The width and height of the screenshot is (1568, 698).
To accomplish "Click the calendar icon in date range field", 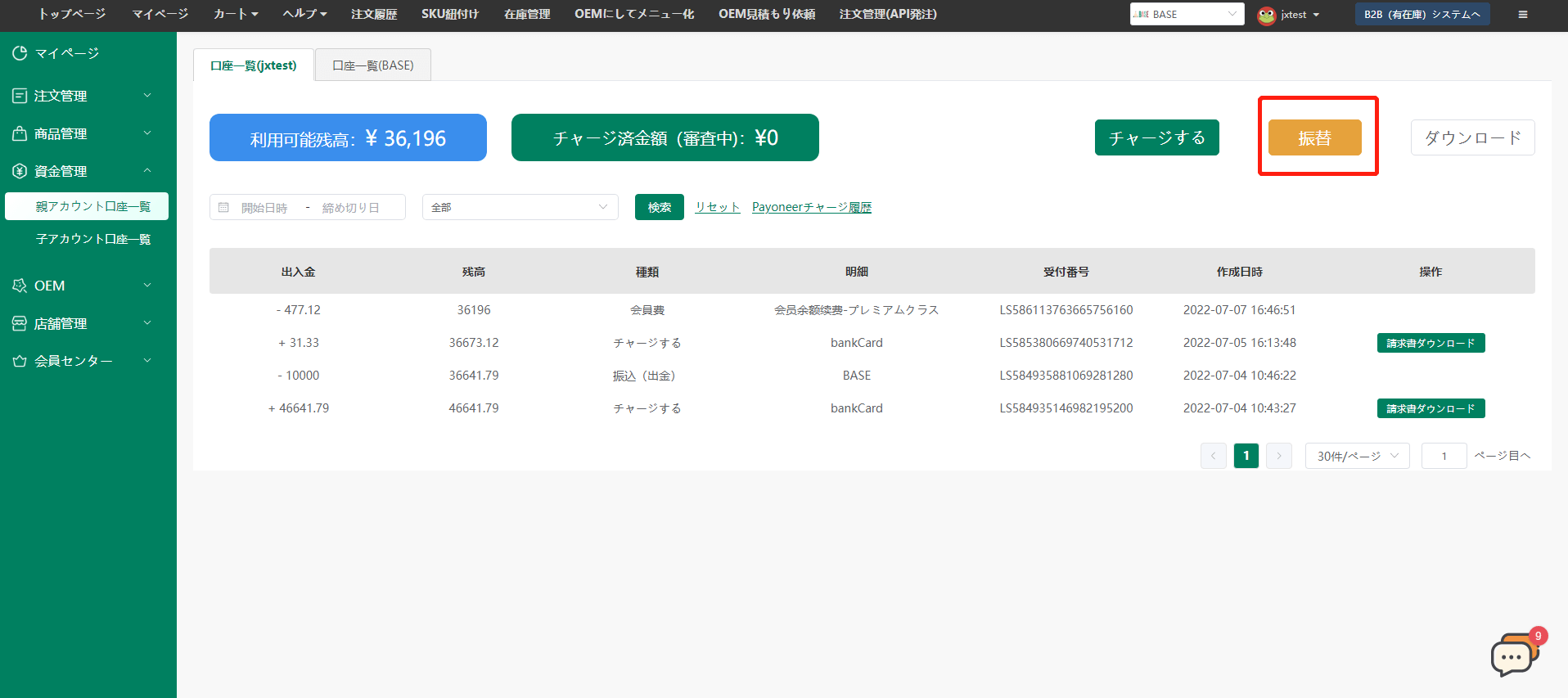I will click(223, 208).
